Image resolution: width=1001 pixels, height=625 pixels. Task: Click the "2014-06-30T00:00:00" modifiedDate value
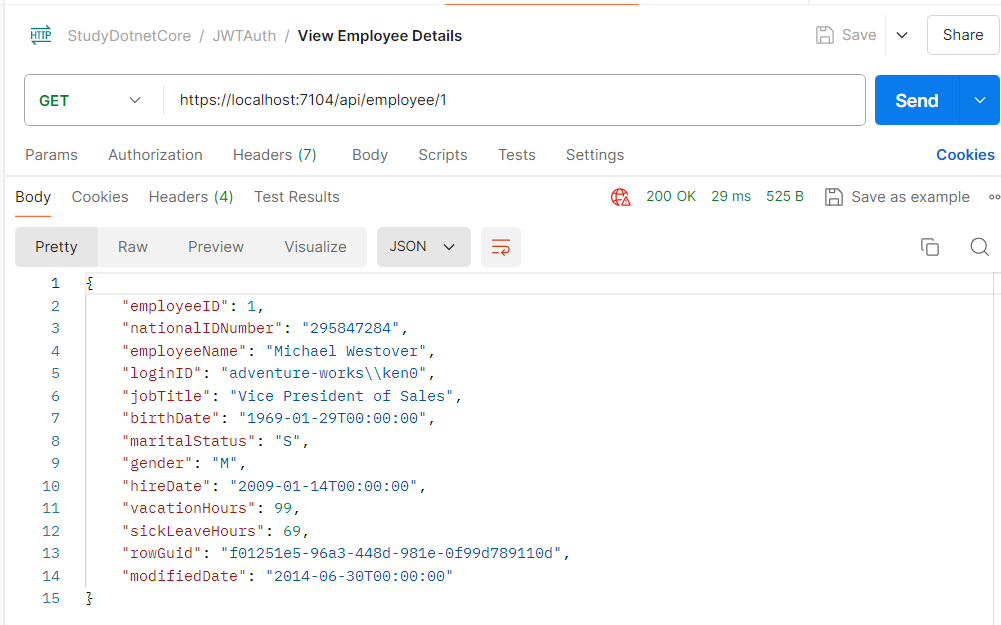click(x=359, y=576)
